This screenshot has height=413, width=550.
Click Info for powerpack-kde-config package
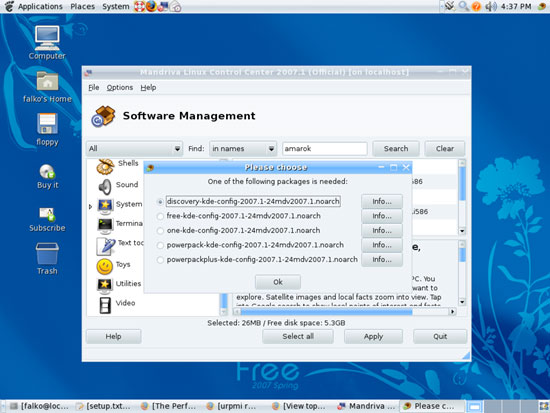tap(382, 245)
